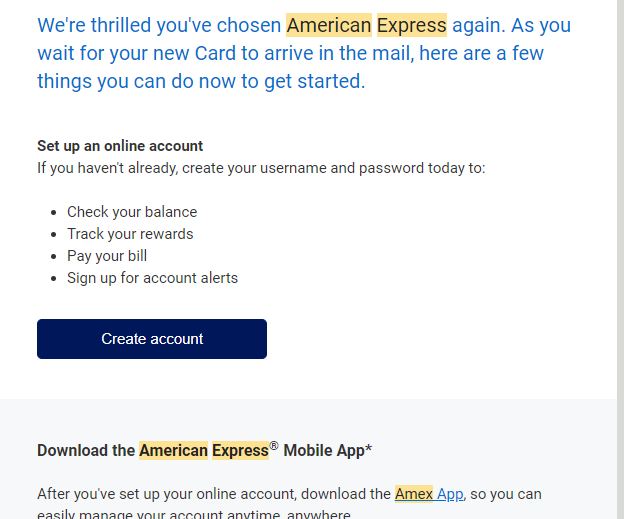Image resolution: width=624 pixels, height=519 pixels.
Task: Click the 'After you've set up' paragraph text
Action: point(289,494)
